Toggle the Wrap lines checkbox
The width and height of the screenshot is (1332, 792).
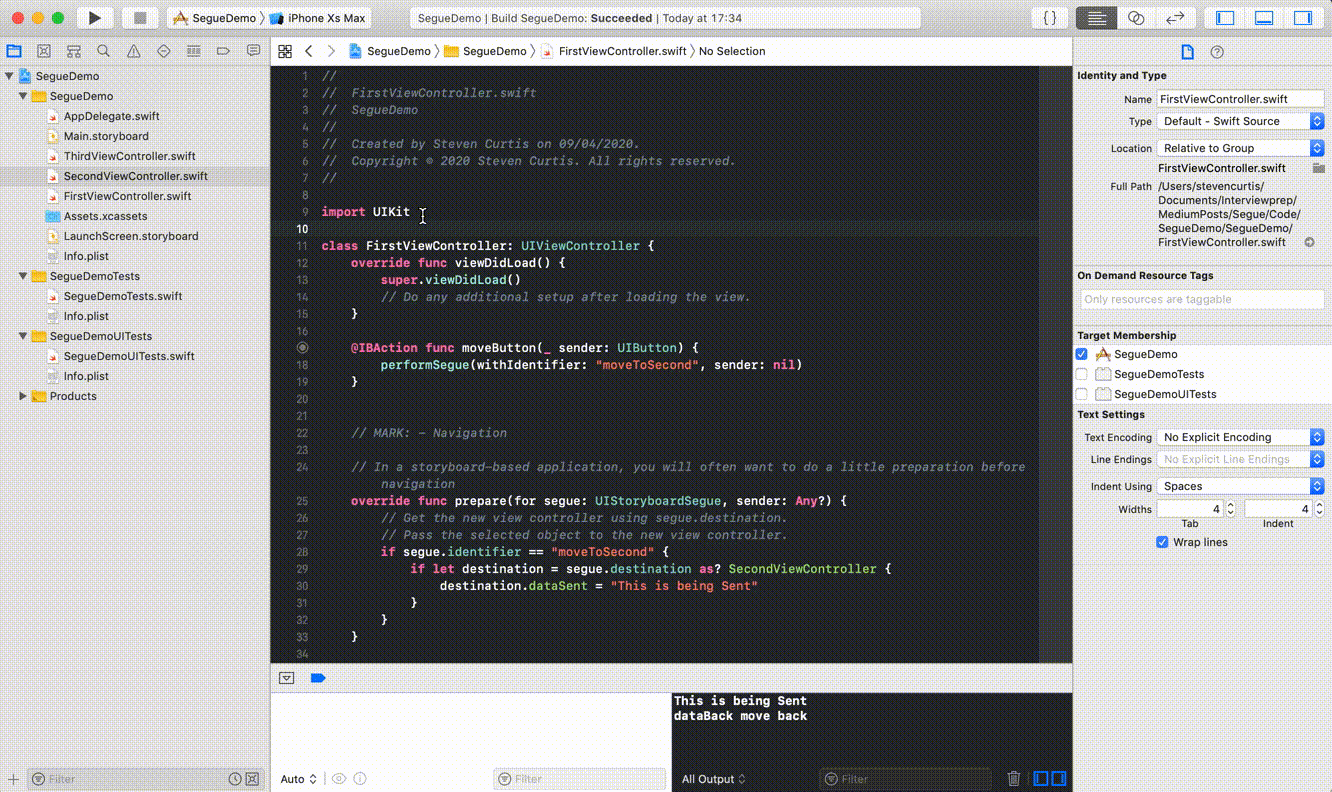tap(1162, 542)
